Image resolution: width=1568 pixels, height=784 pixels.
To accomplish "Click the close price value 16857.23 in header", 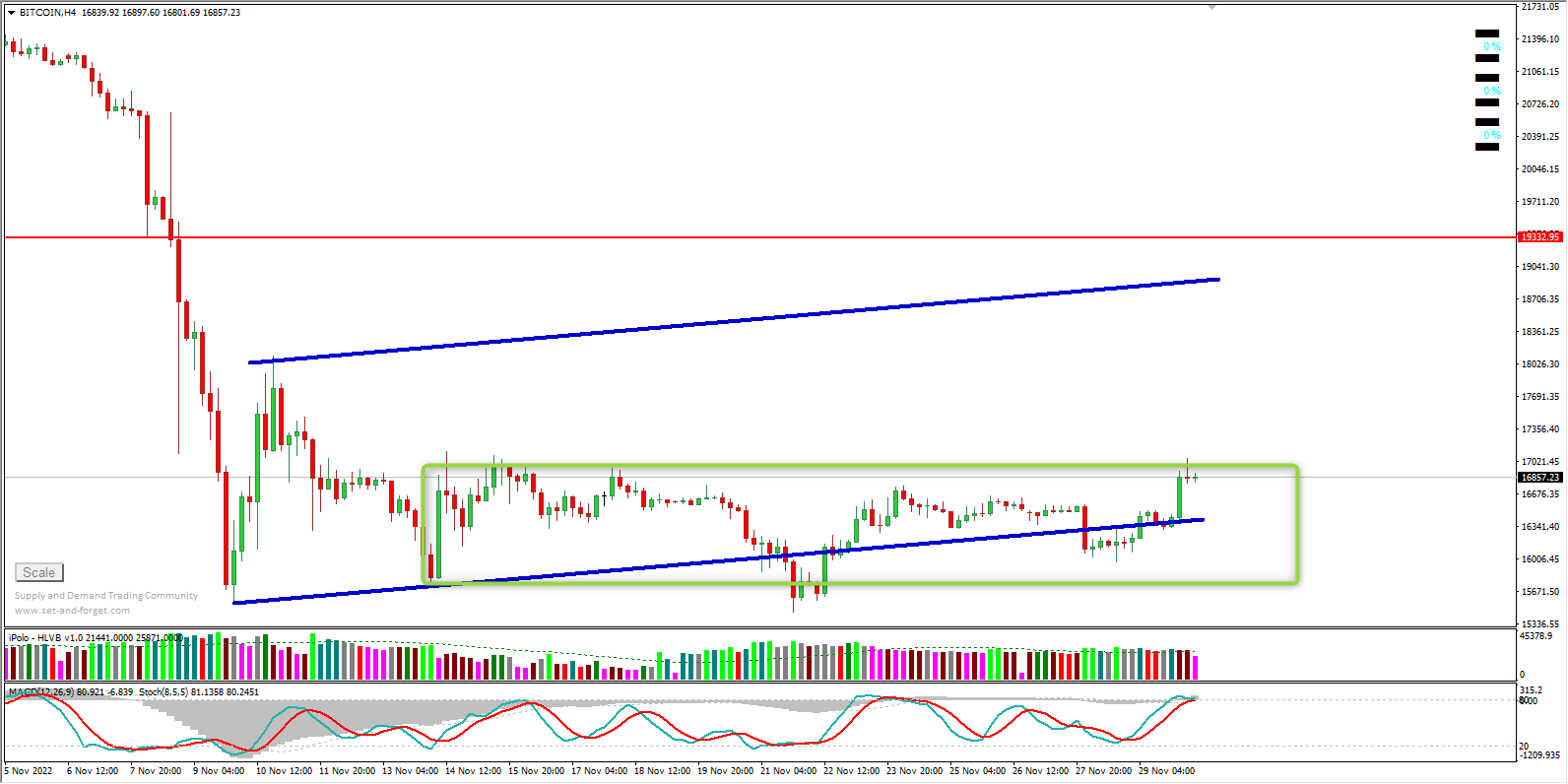I will pyautogui.click(x=222, y=13).
